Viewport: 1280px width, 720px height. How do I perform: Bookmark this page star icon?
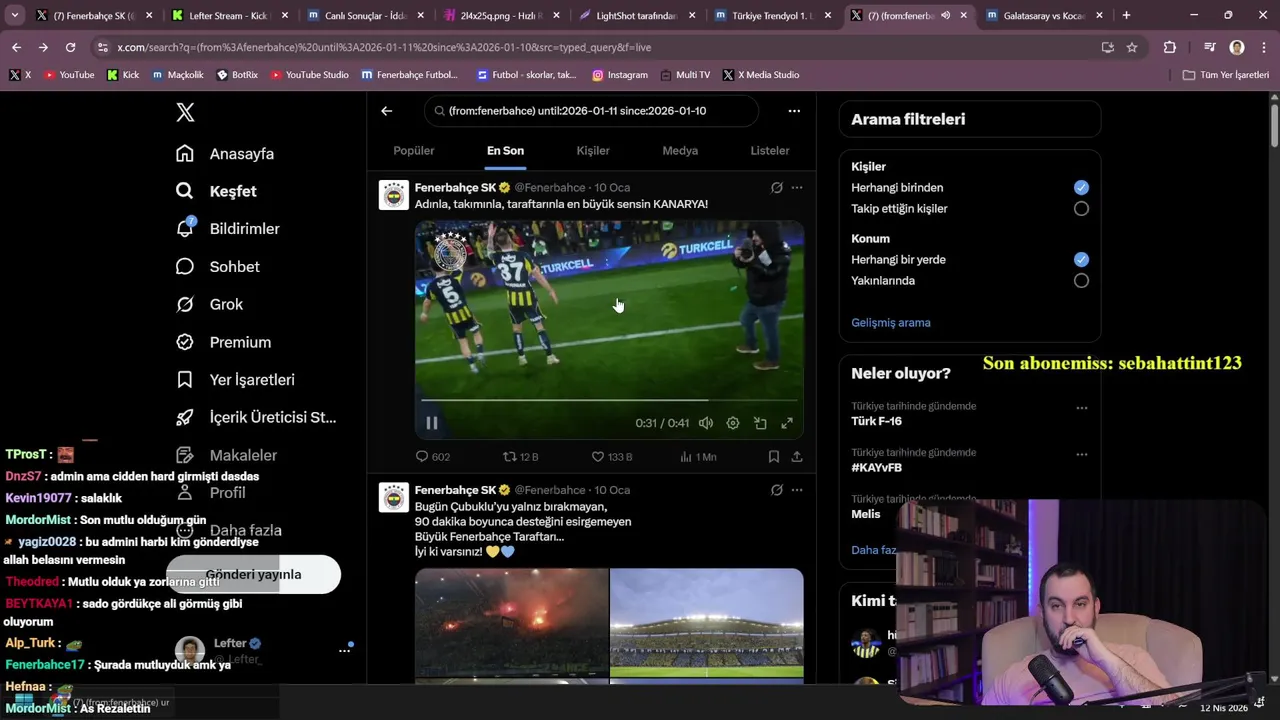[x=1132, y=47]
